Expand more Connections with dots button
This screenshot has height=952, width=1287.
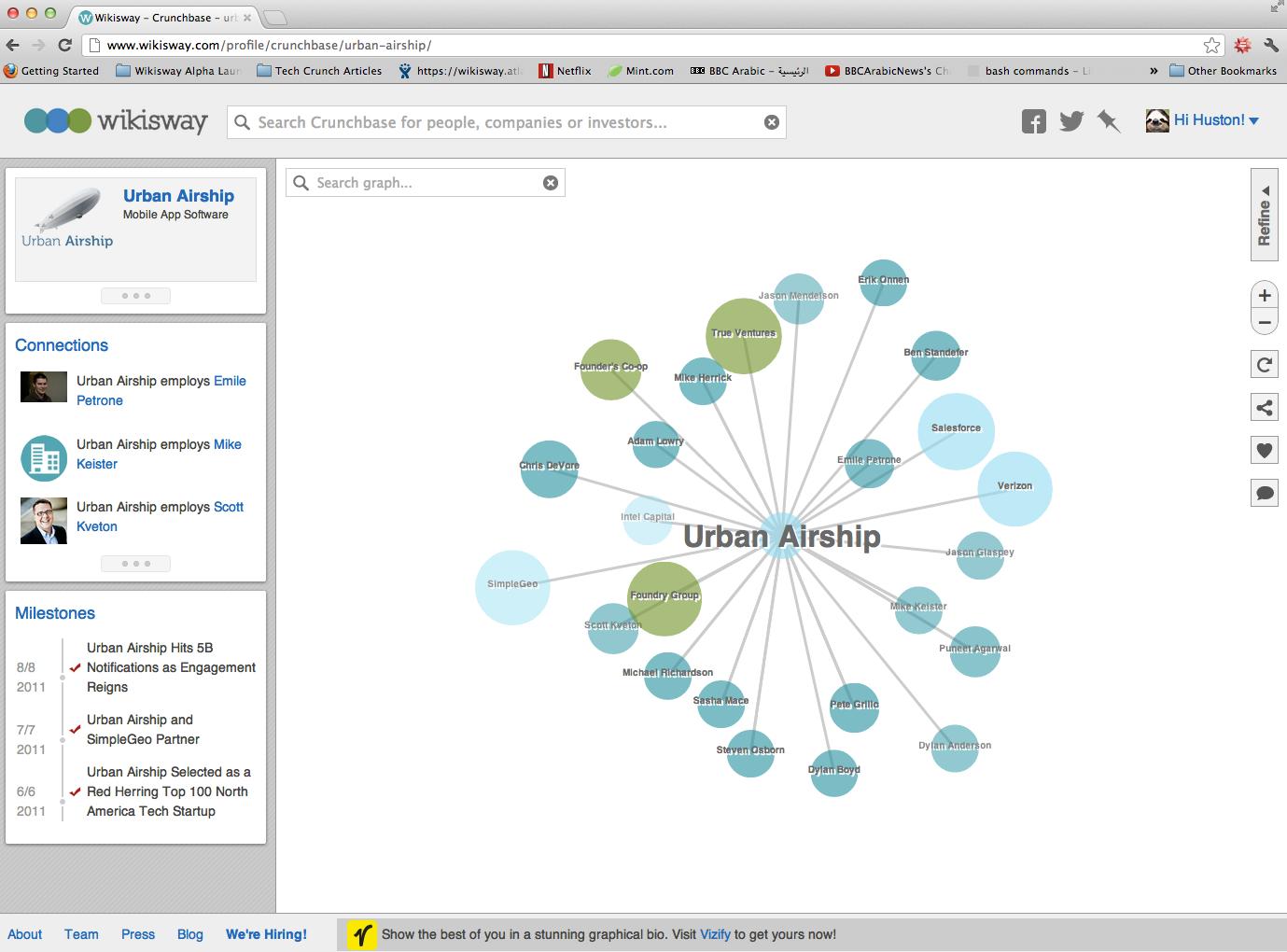tap(136, 564)
